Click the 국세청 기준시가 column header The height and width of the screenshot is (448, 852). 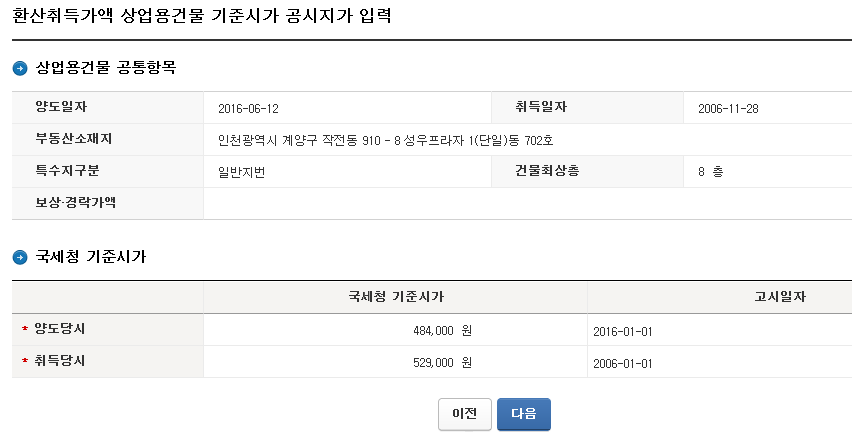coord(396,297)
